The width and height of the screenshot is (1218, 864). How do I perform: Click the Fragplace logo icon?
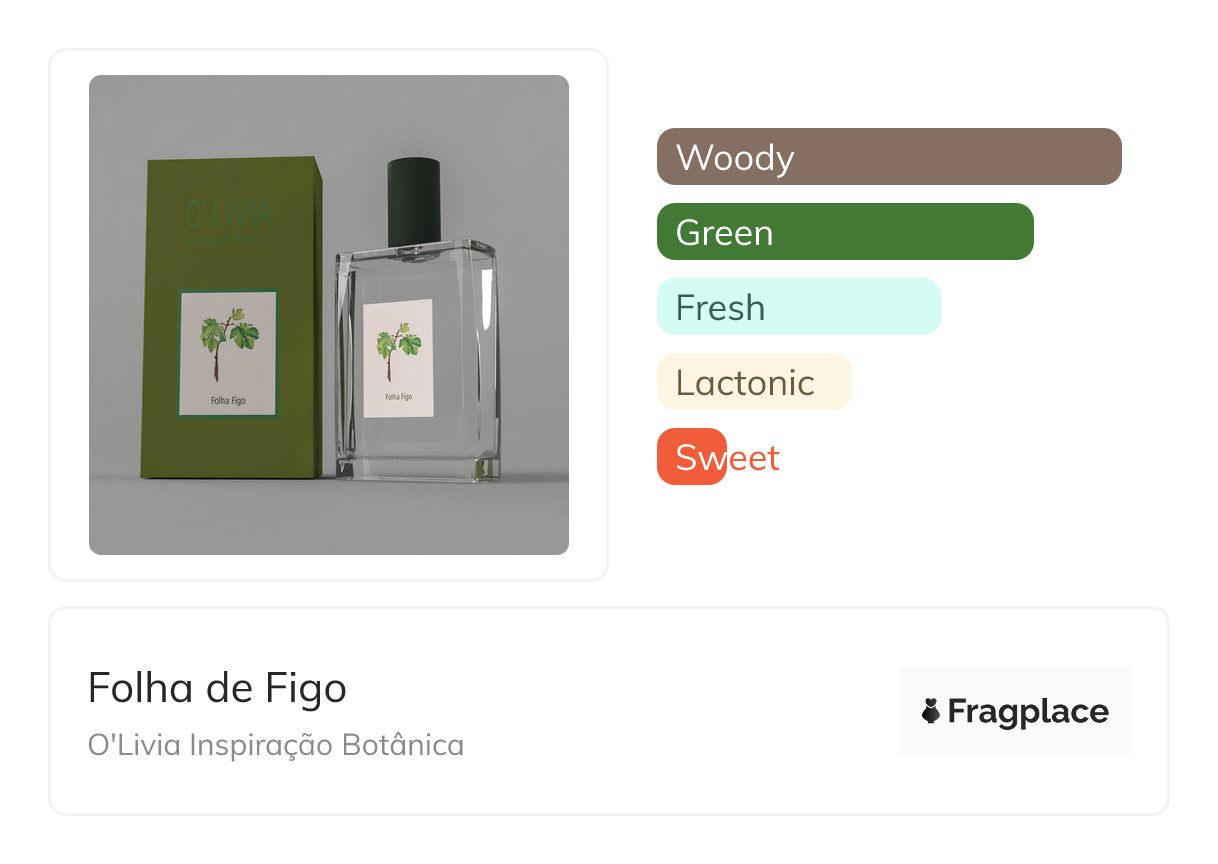(931, 711)
